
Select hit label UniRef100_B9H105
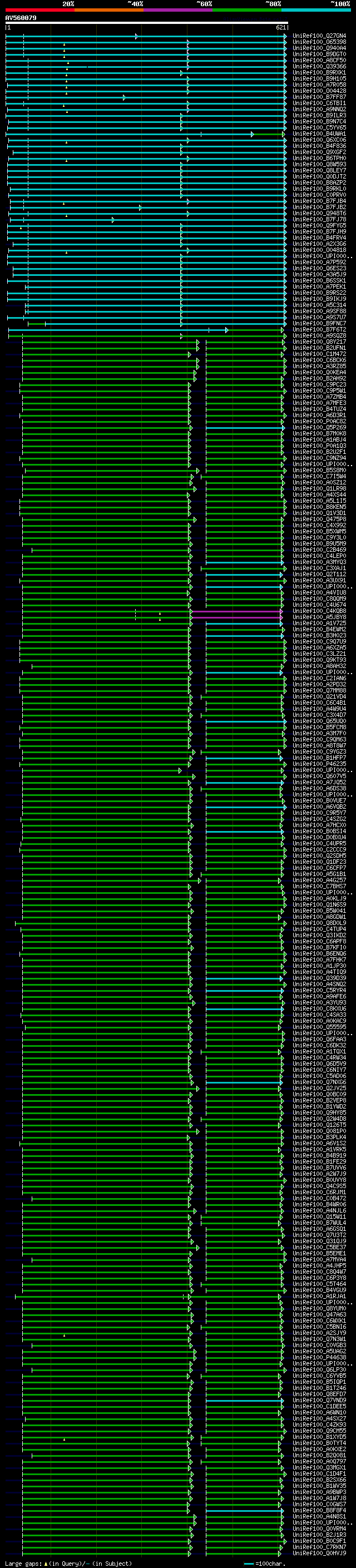click(x=319, y=78)
